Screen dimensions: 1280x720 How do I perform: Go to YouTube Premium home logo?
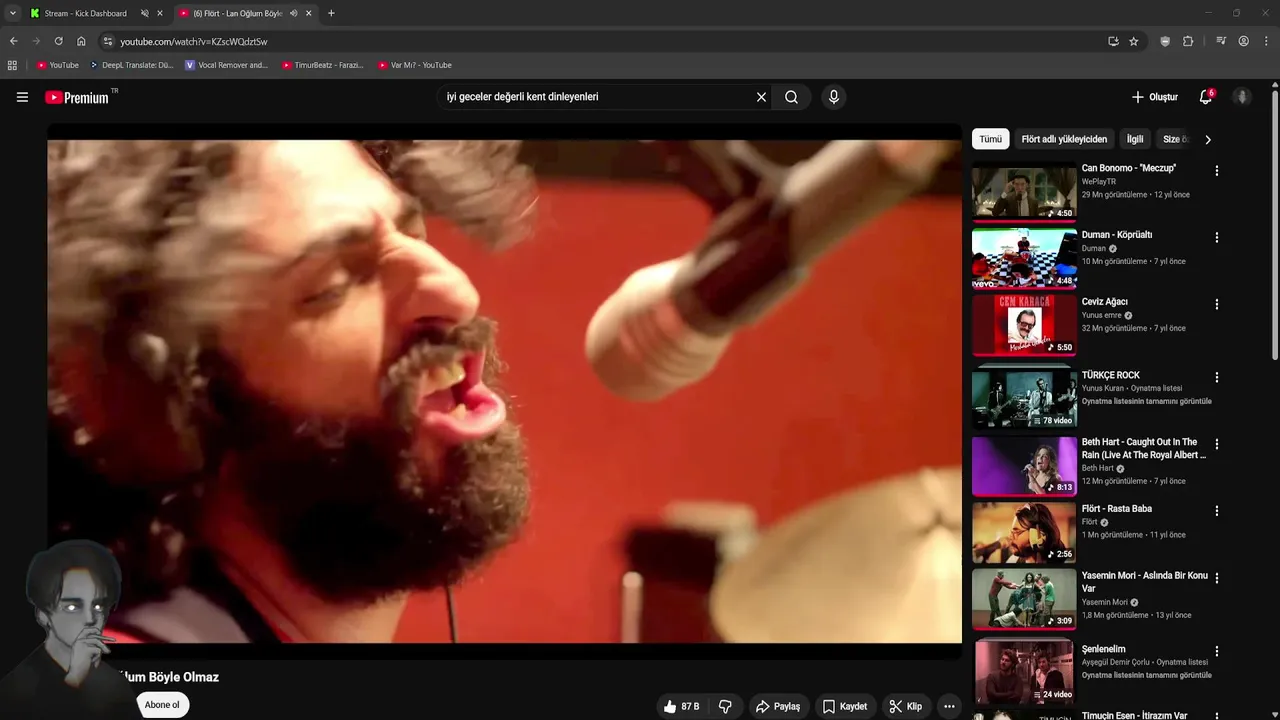[77, 97]
